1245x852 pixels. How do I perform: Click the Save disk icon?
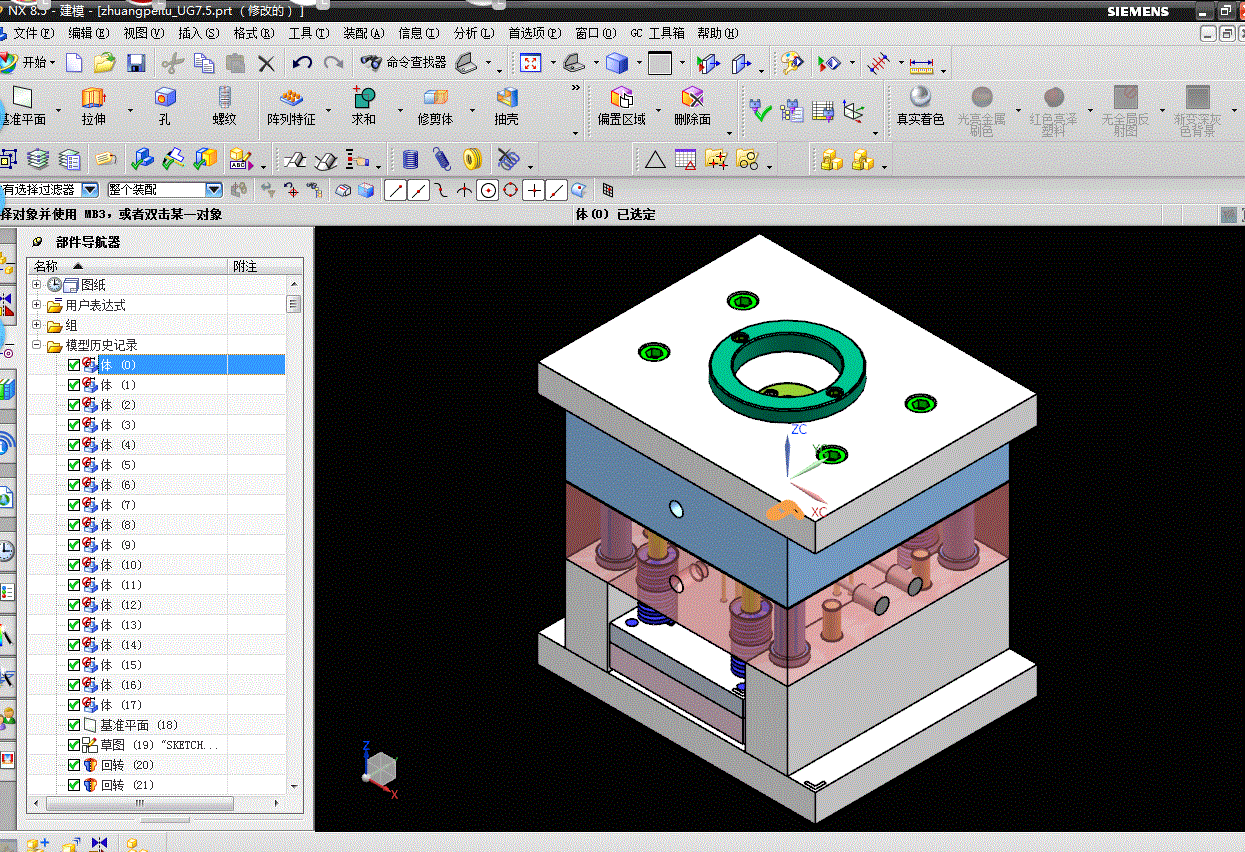(x=137, y=63)
